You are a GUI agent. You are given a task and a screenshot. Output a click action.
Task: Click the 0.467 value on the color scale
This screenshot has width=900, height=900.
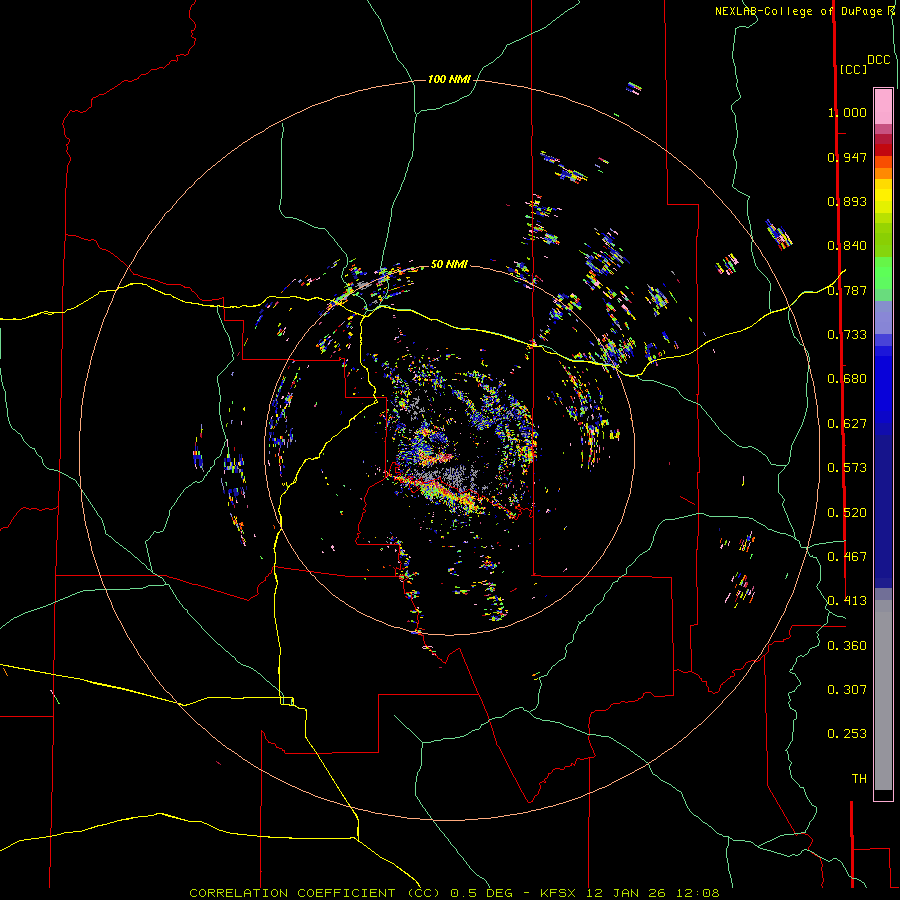point(847,556)
